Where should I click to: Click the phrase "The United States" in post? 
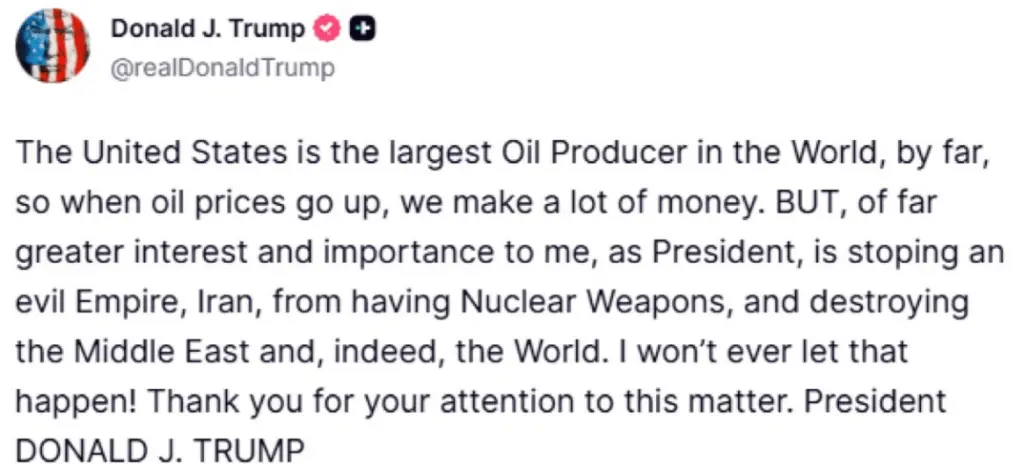118,153
